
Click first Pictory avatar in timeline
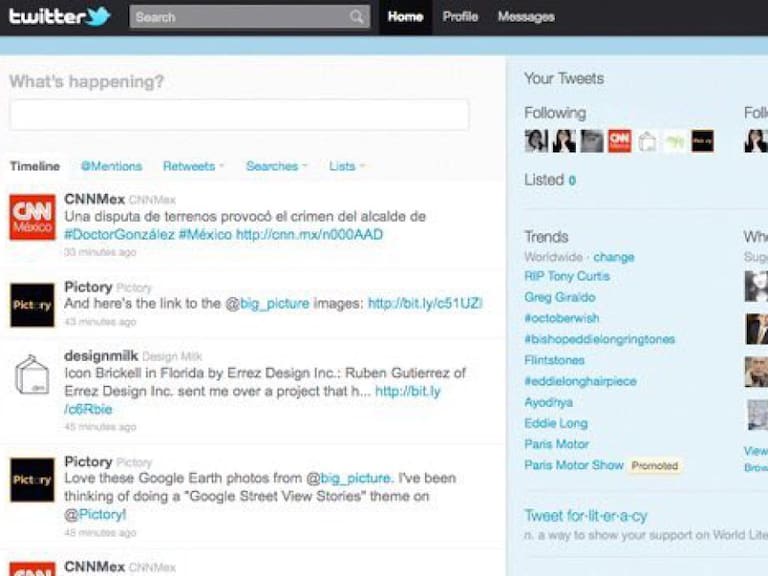(x=32, y=305)
